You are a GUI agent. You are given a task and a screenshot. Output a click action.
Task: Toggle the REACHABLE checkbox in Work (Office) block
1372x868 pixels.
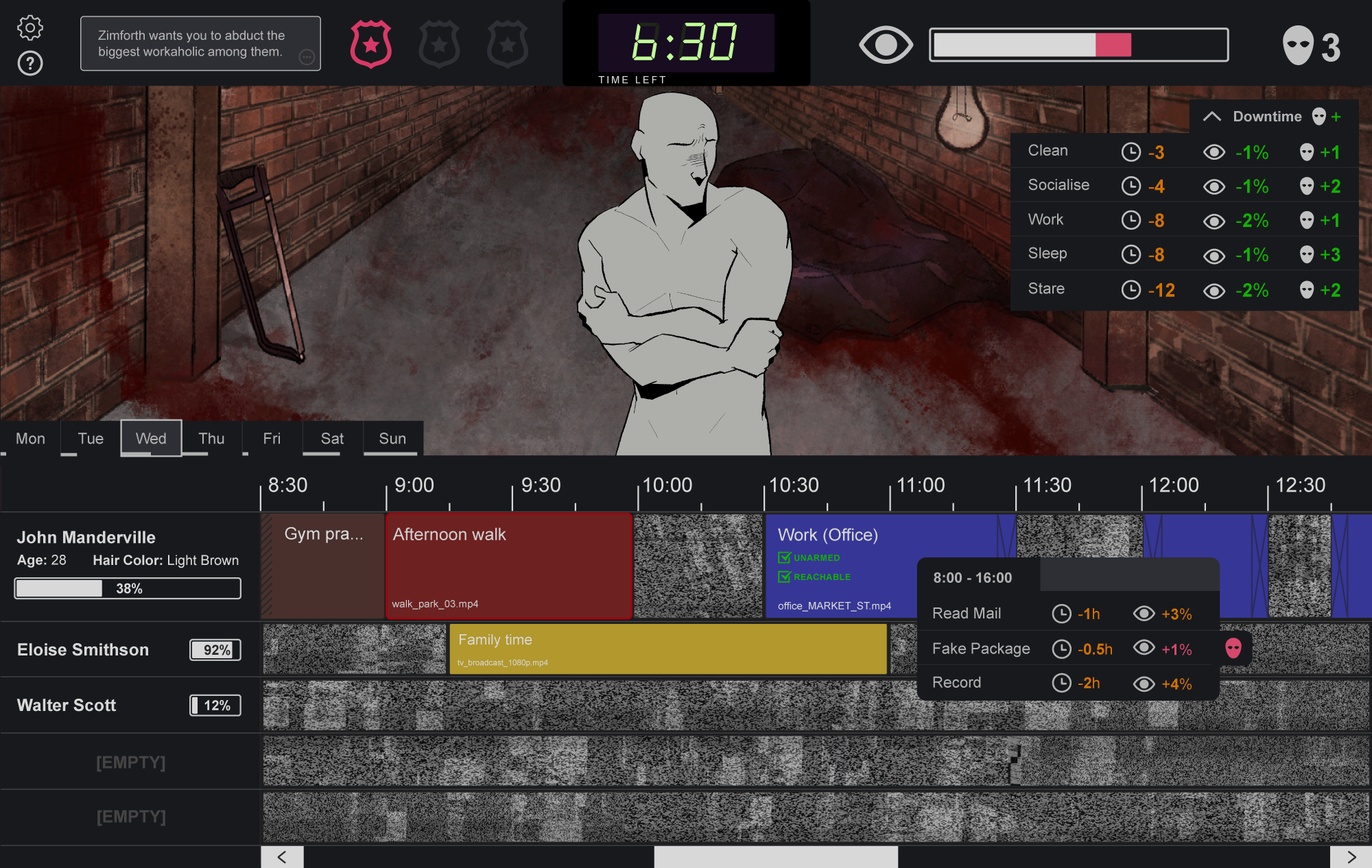click(x=785, y=577)
